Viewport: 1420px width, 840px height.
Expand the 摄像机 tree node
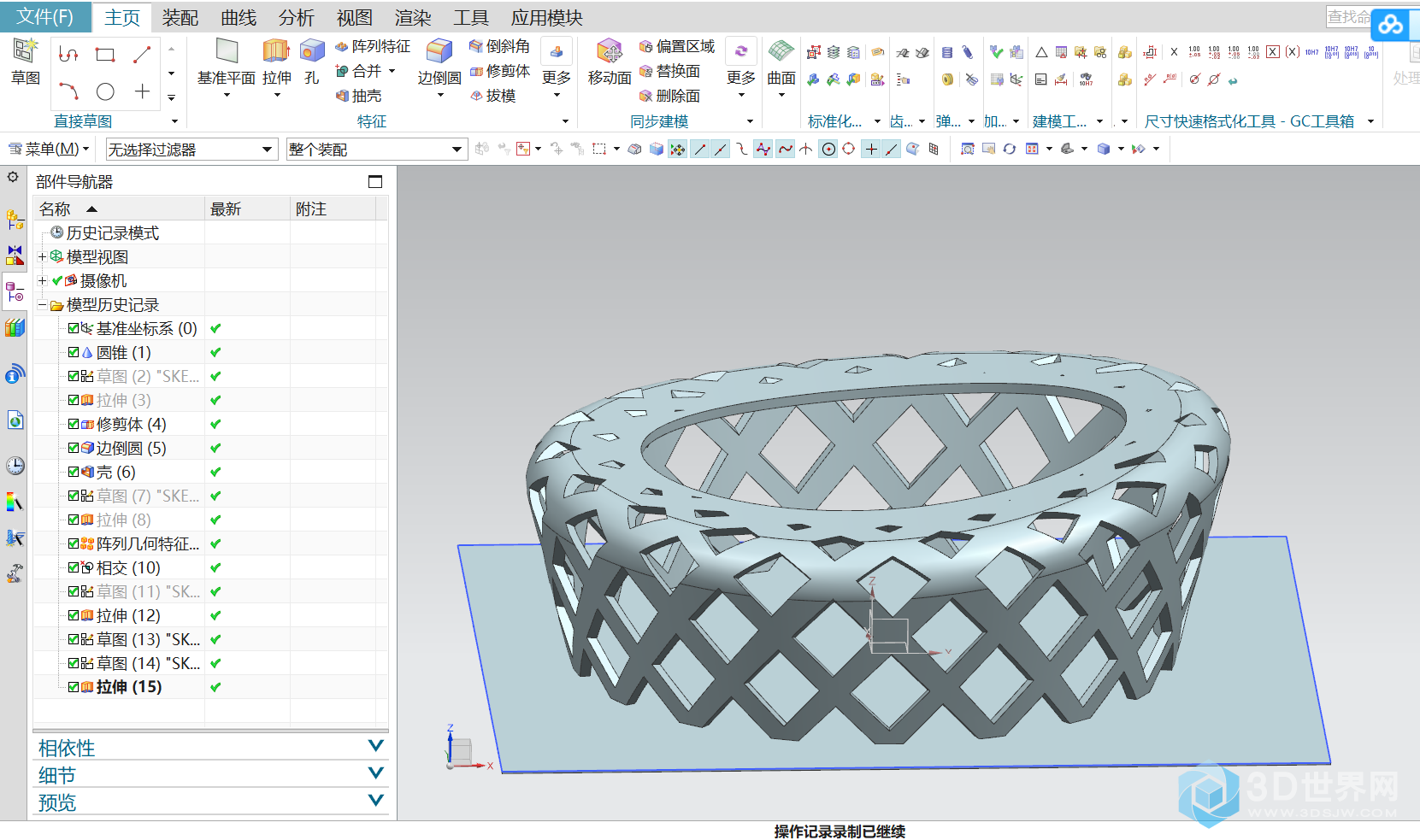pyautogui.click(x=42, y=280)
